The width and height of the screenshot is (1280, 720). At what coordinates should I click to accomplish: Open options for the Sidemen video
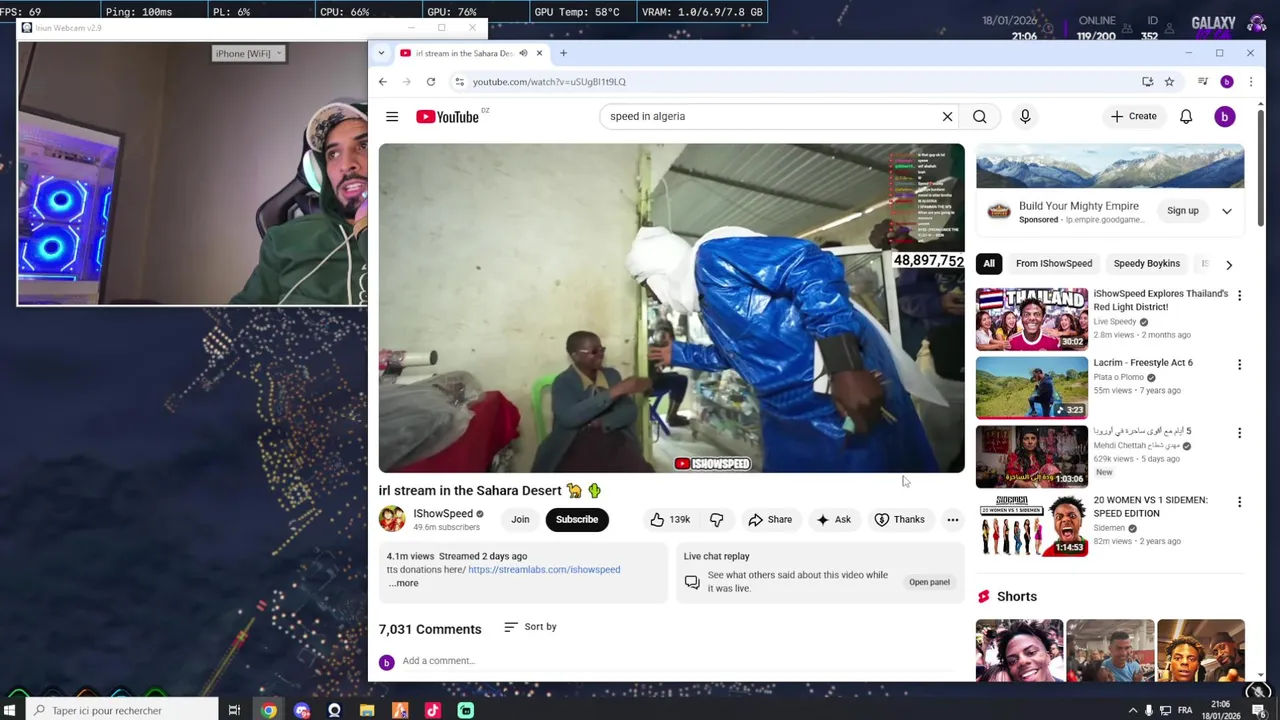(x=1239, y=502)
